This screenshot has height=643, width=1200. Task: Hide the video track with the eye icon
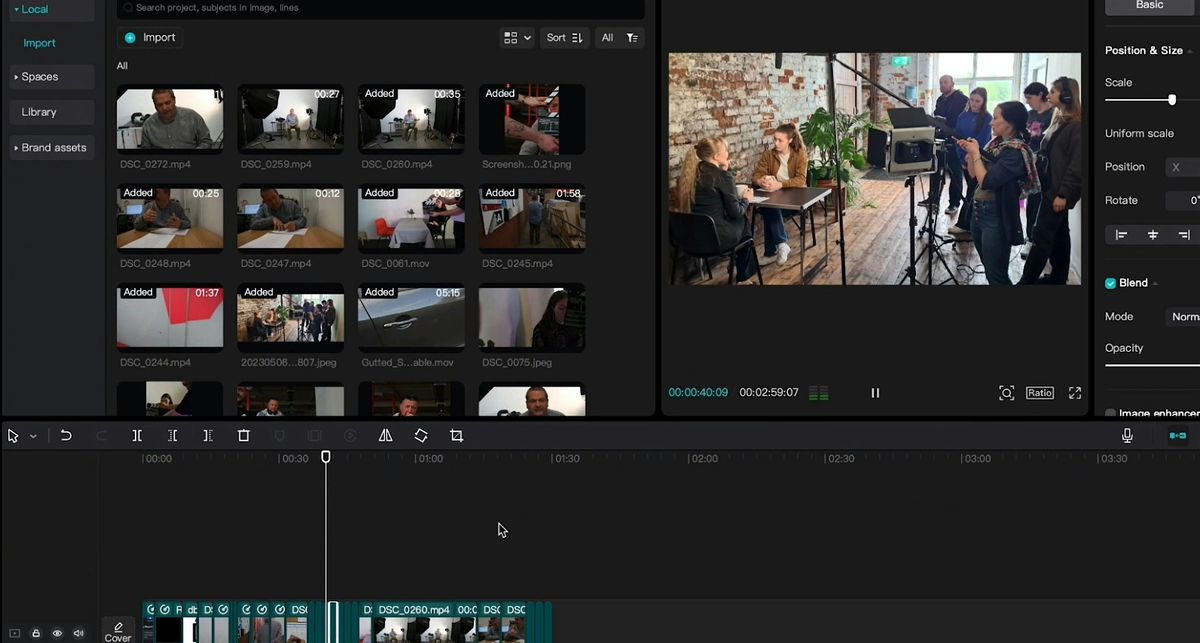point(57,632)
